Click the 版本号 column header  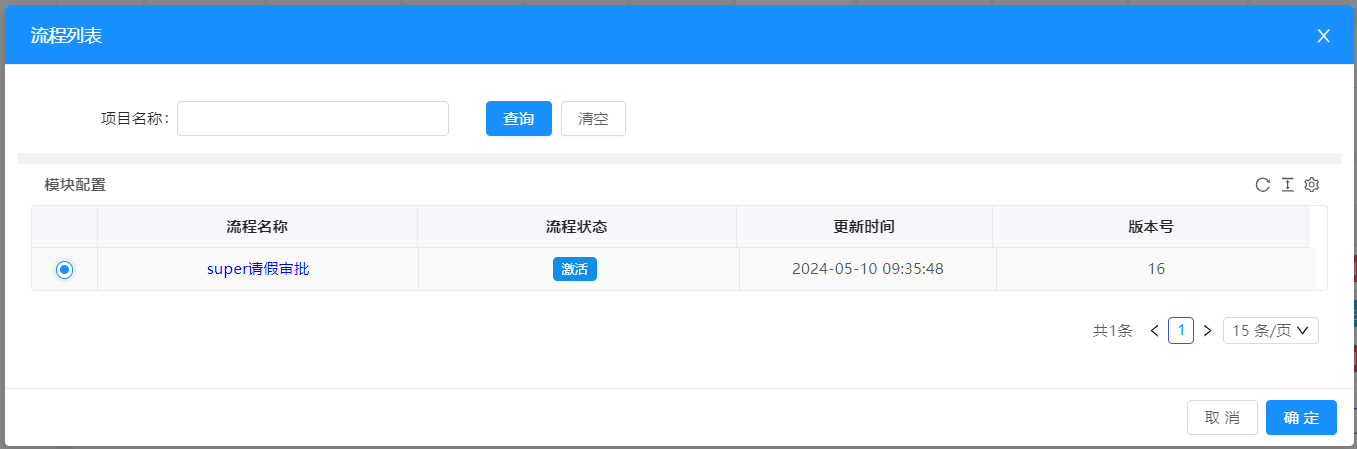pos(1150,227)
